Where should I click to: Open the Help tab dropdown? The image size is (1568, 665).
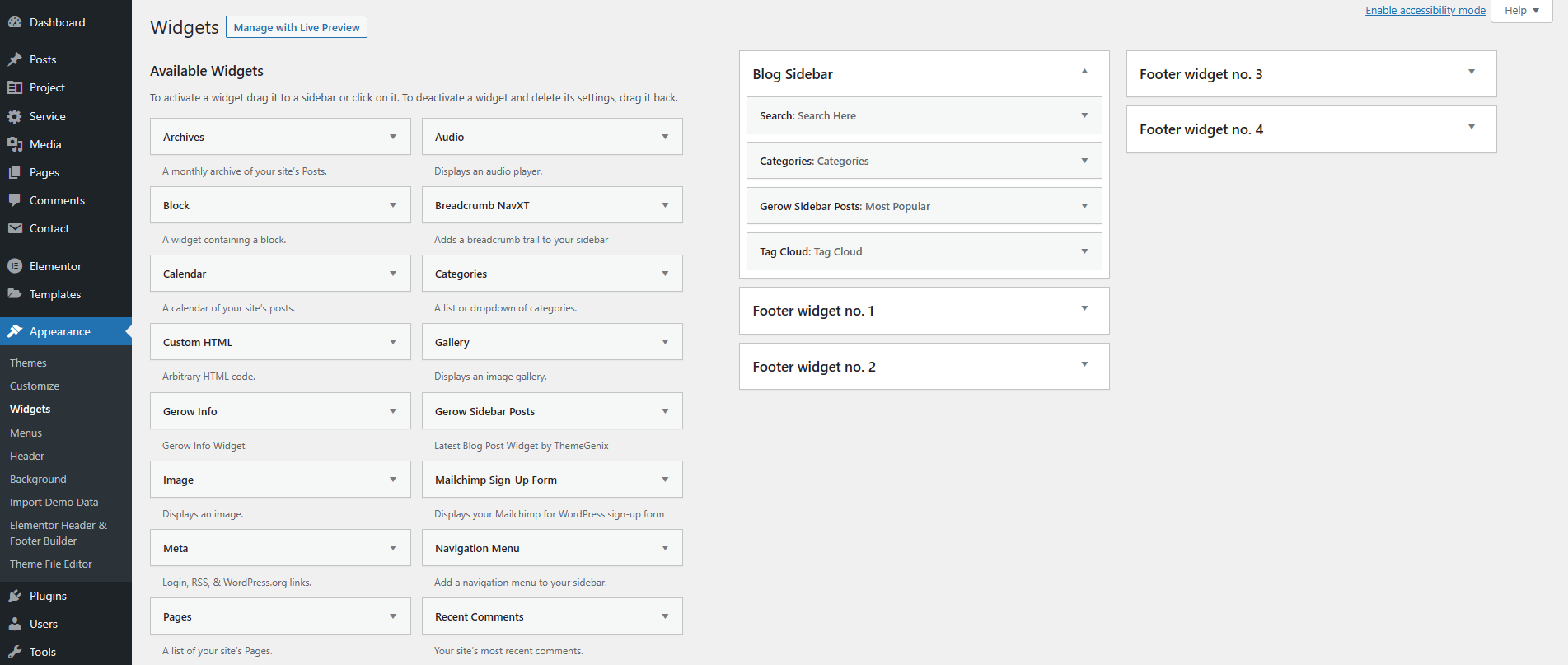click(x=1521, y=11)
